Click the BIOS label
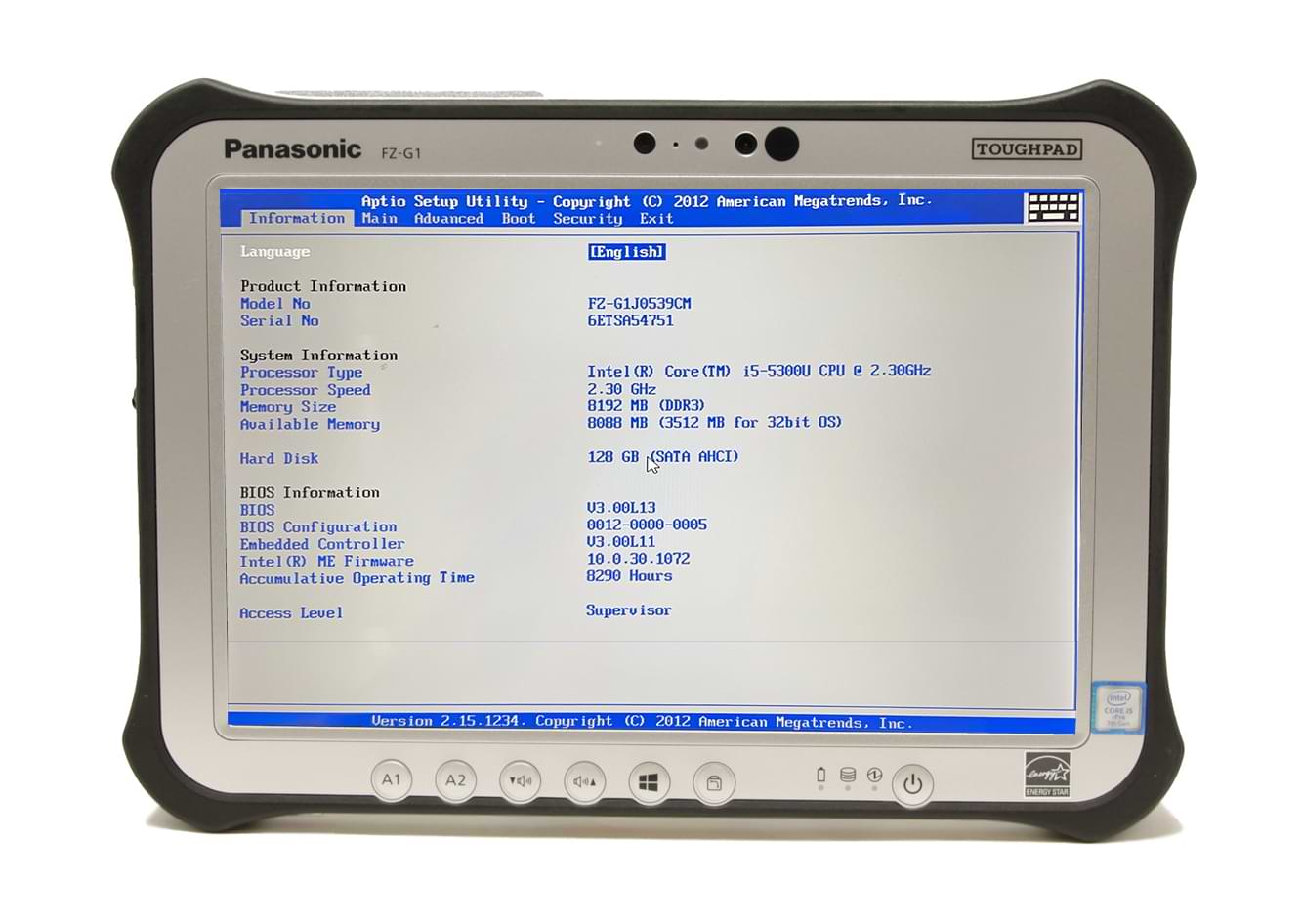Image resolution: width=1302 pixels, height=924 pixels. pos(258,511)
